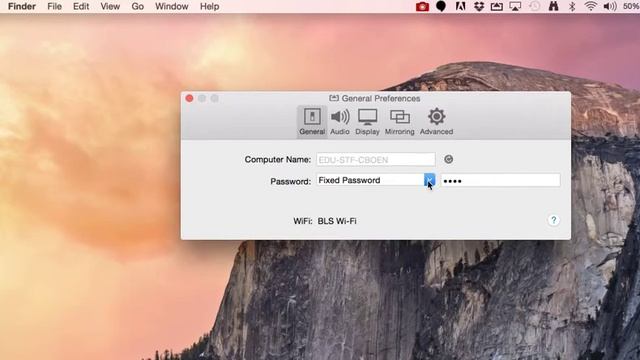The width and height of the screenshot is (640, 360).
Task: Click the binoculars menu bar icon
Action: [x=553, y=7]
